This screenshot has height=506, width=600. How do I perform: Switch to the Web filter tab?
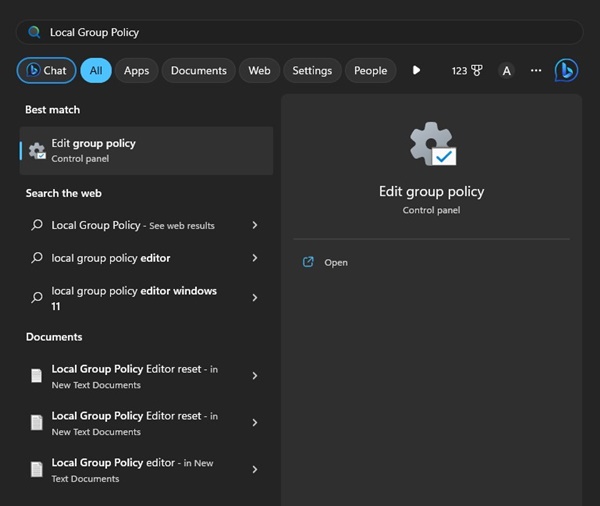pyautogui.click(x=259, y=70)
